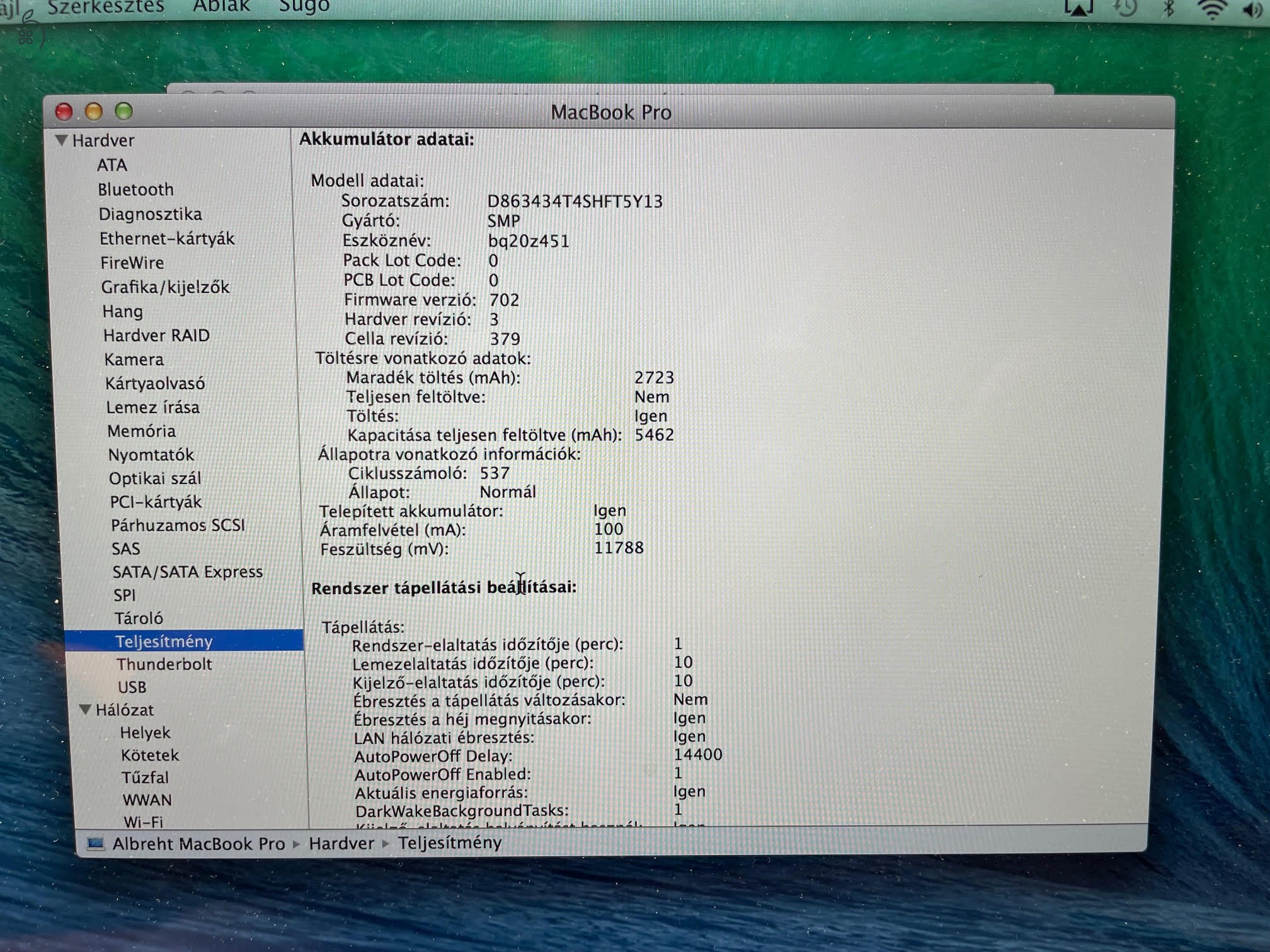This screenshot has height=952, width=1270.
Task: Click Hardver in the path bar
Action: tap(341, 843)
